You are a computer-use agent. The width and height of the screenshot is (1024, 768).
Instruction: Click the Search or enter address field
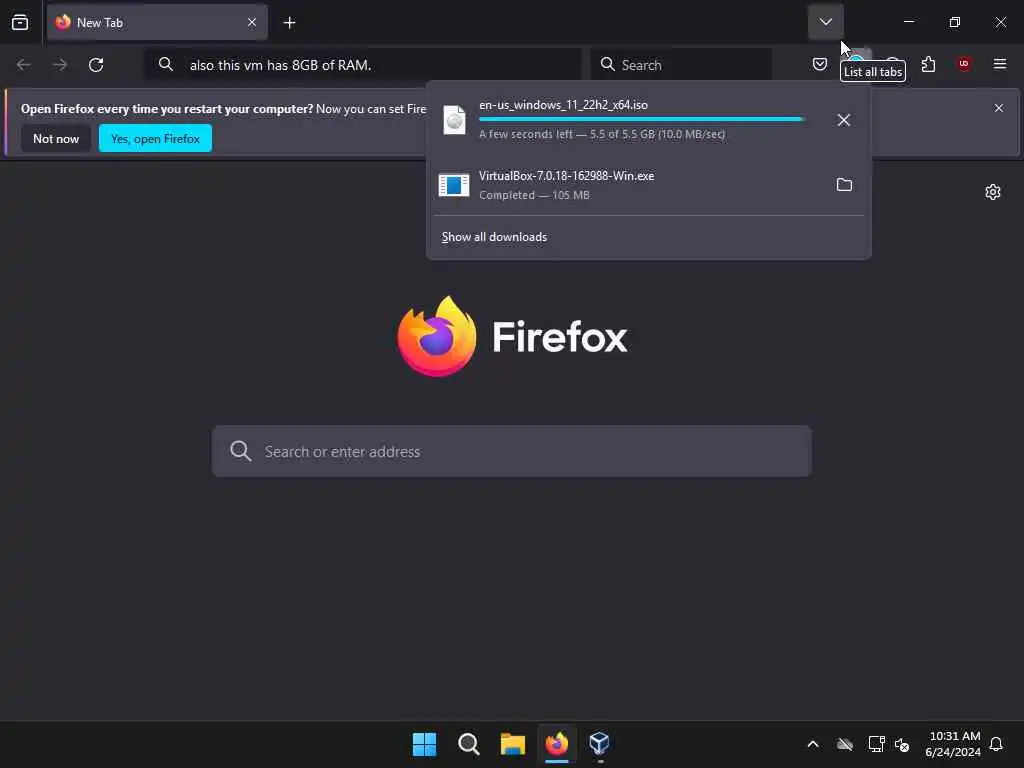click(512, 451)
